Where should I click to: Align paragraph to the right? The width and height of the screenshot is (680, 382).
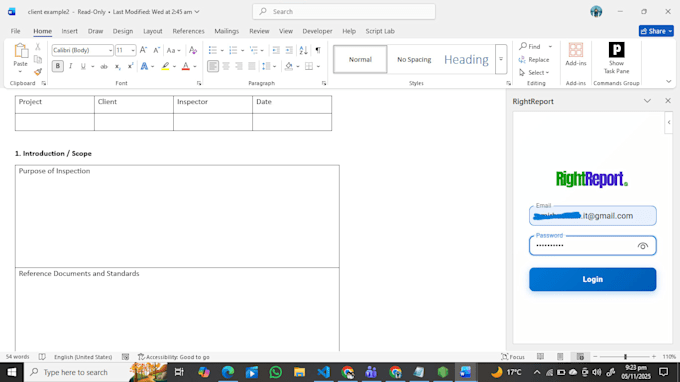pos(239,66)
